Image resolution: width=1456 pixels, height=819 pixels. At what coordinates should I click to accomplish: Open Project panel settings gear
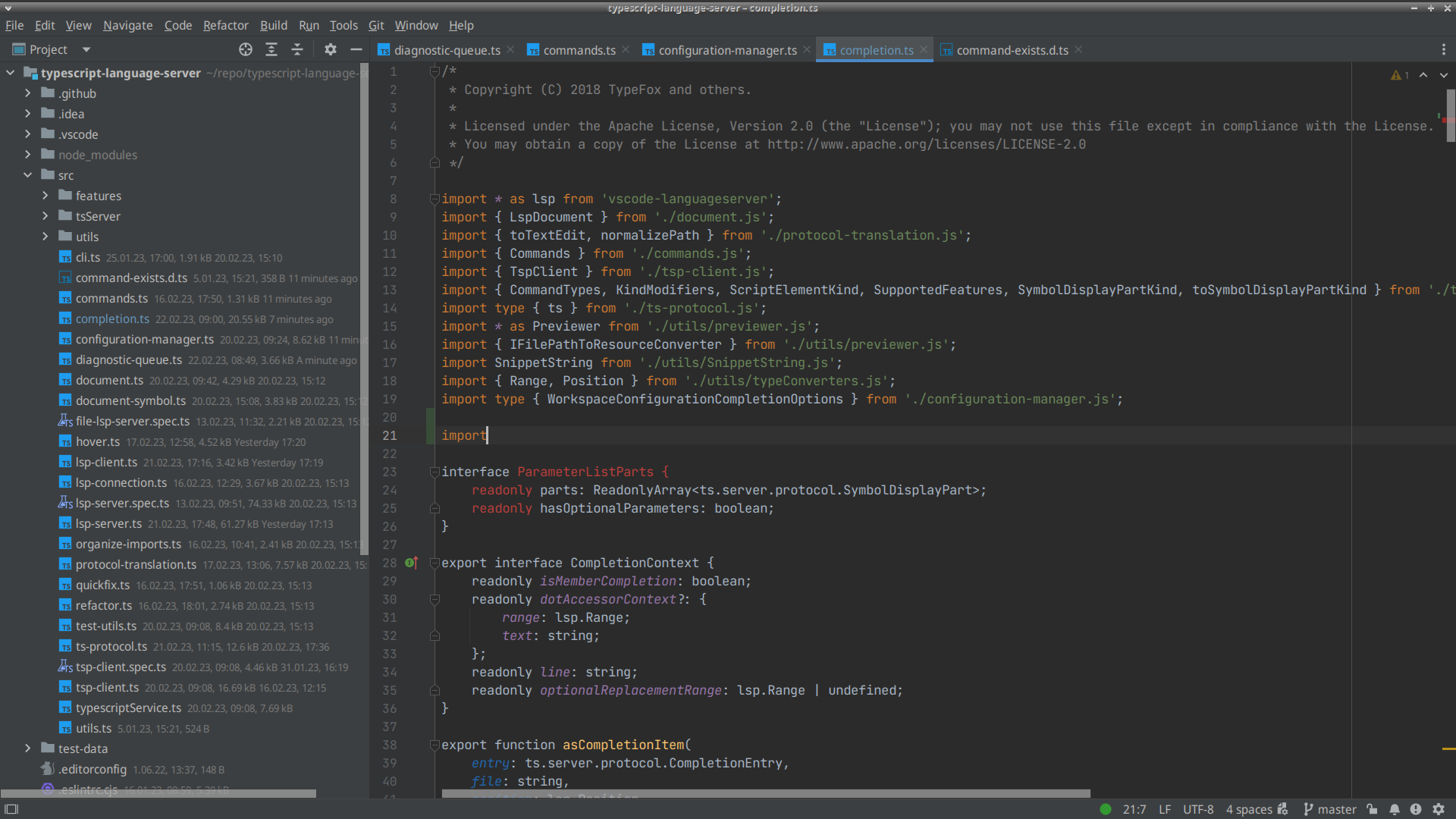[330, 49]
